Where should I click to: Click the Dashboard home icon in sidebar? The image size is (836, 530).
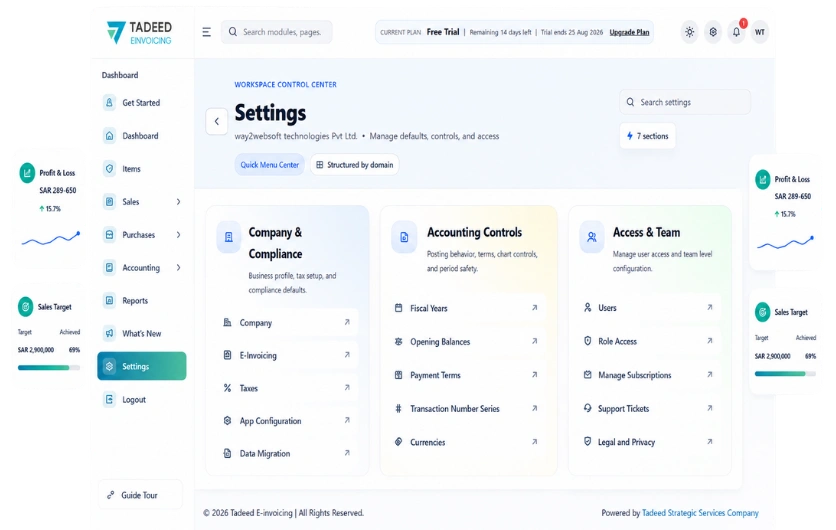tap(109, 135)
